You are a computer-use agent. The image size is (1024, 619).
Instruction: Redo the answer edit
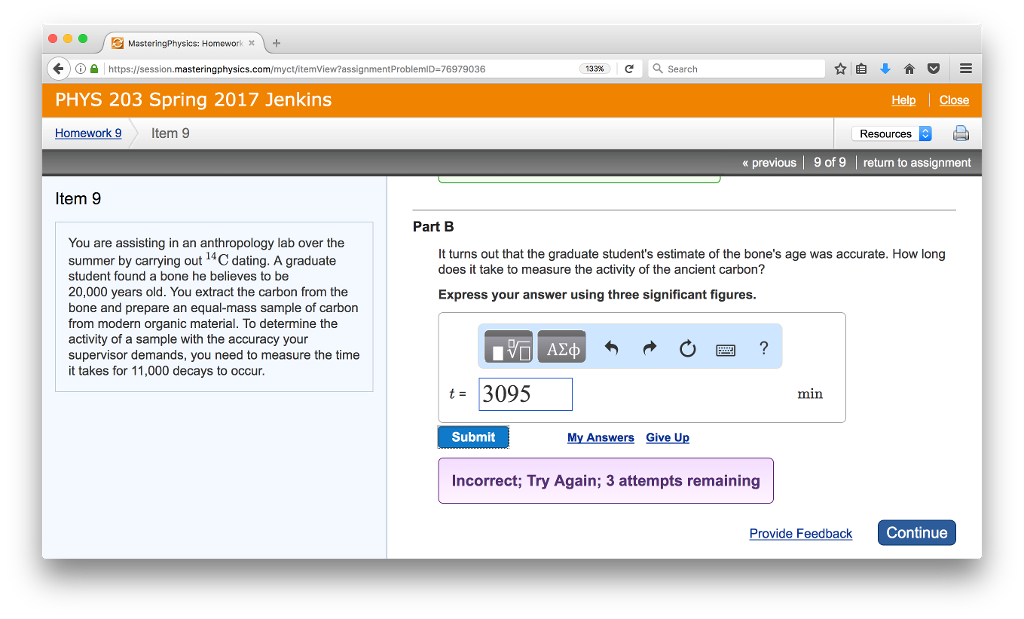[649, 348]
